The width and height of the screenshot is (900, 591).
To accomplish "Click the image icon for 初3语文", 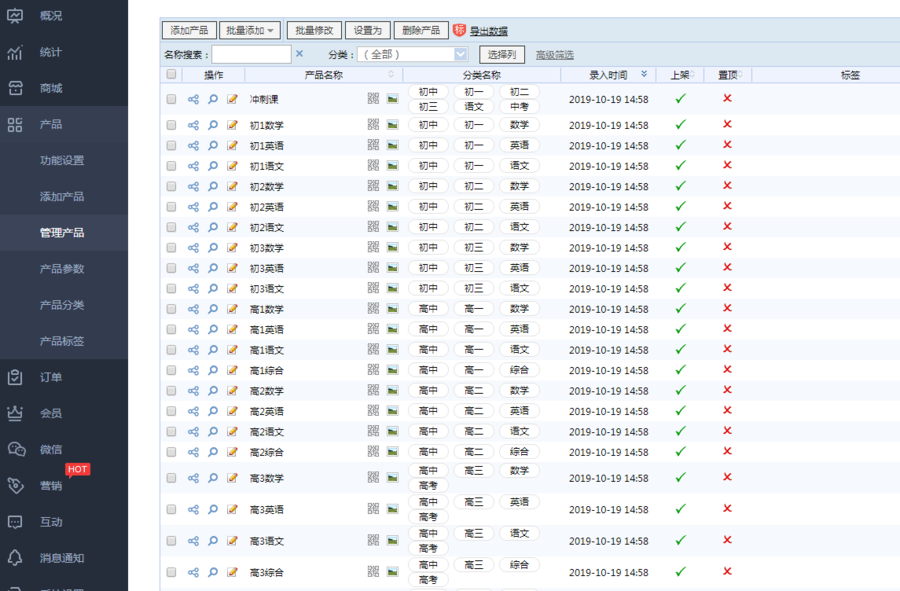I will tap(393, 288).
